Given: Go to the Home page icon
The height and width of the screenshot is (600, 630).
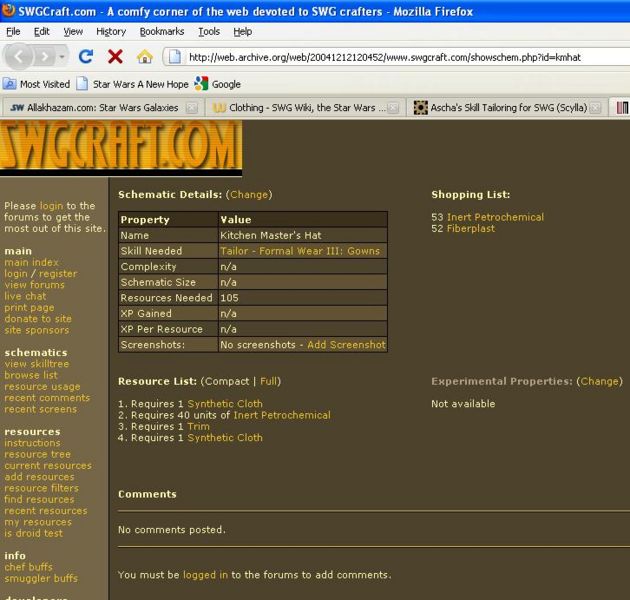Looking at the screenshot, I should pos(145,57).
